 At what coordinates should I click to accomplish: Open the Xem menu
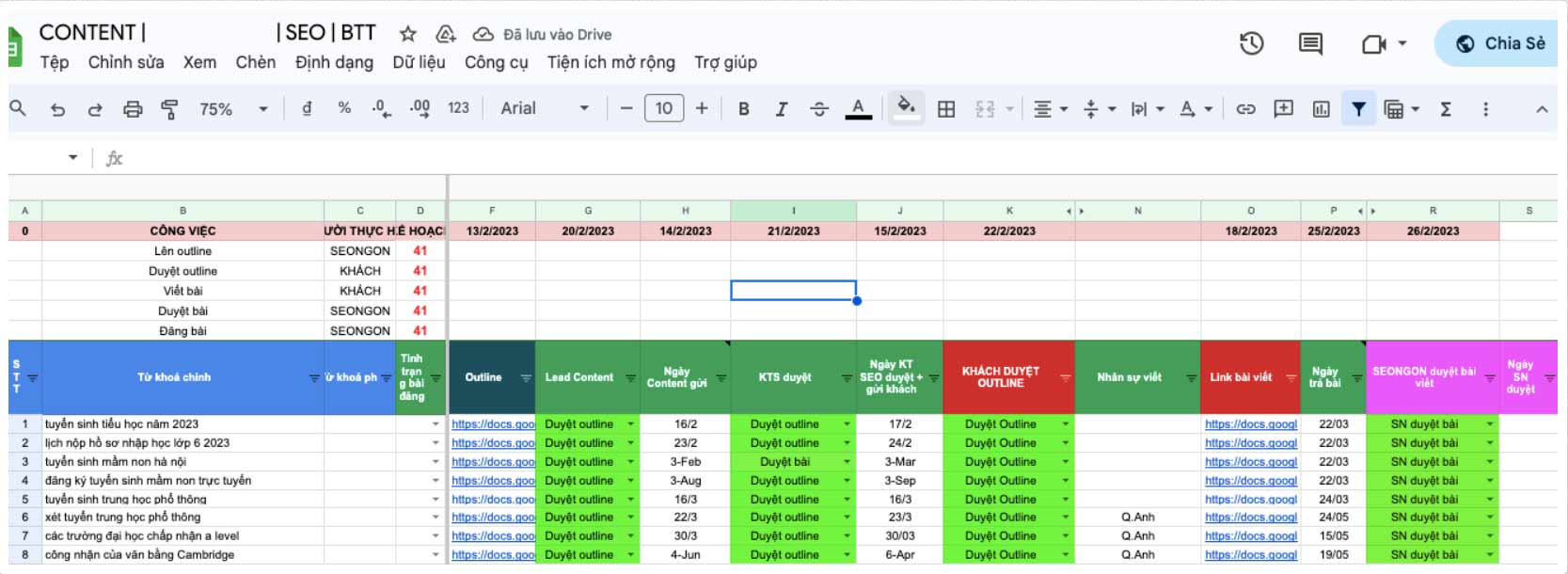[x=199, y=62]
